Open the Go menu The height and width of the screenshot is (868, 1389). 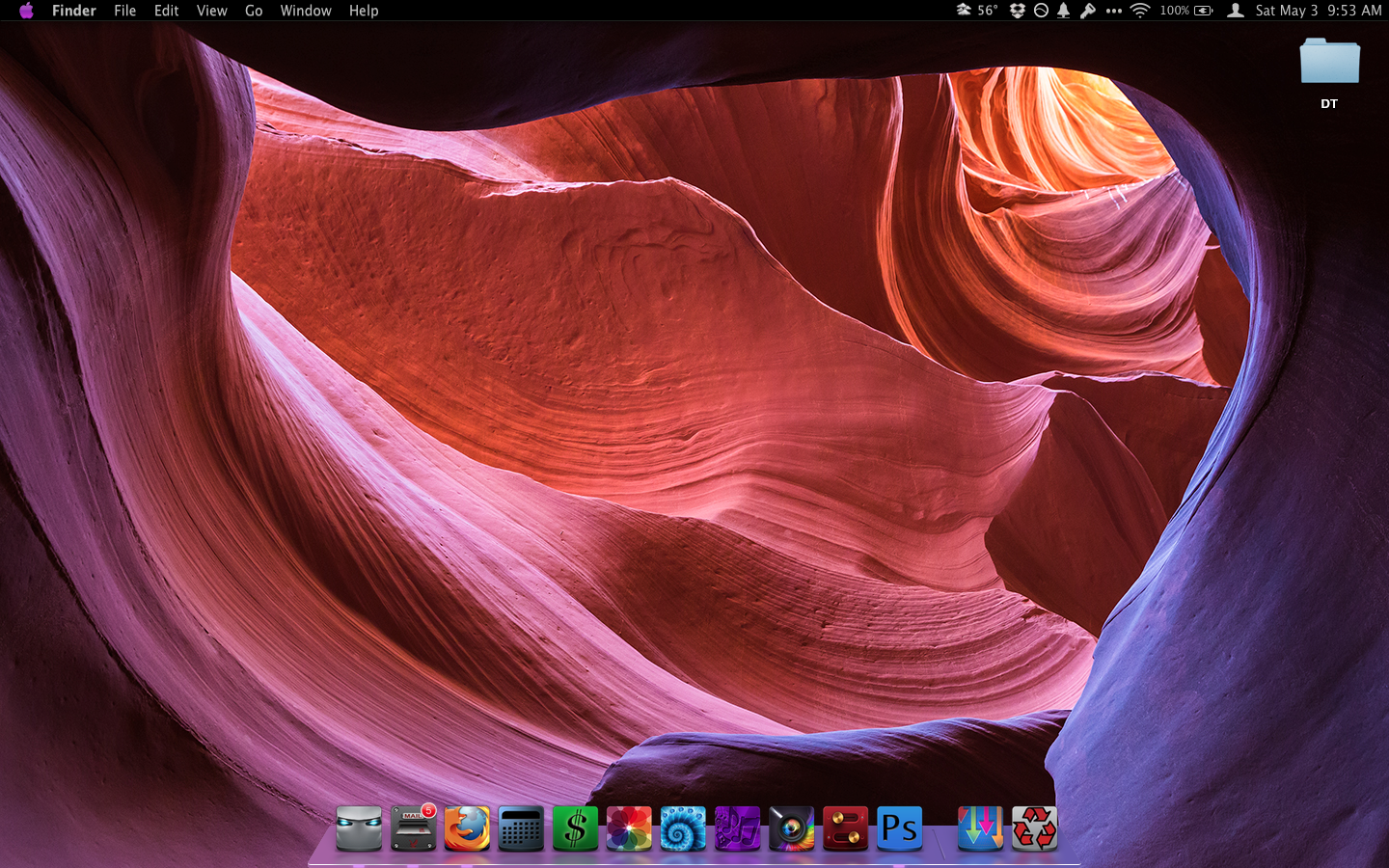[x=254, y=11]
